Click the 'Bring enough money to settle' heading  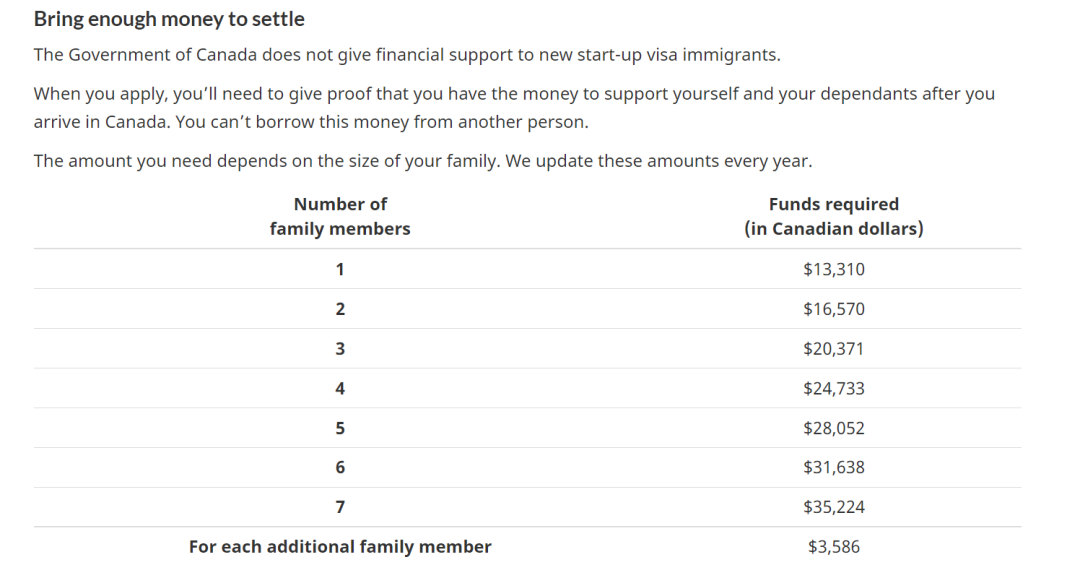[x=169, y=19]
